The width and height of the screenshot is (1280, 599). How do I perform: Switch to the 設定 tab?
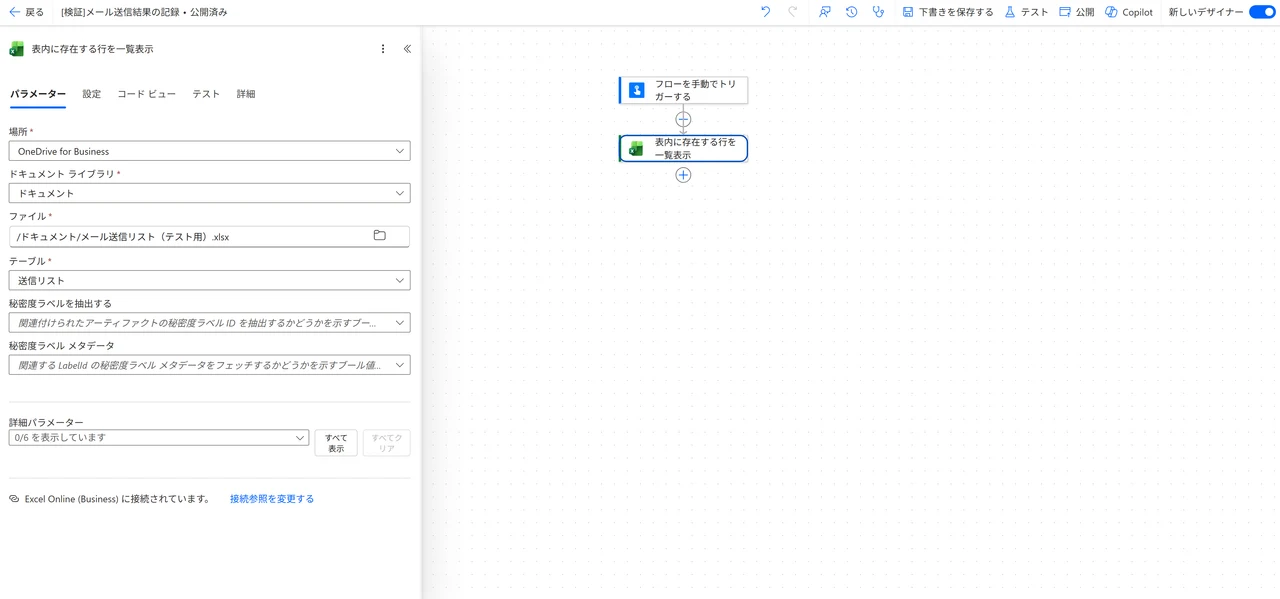[92, 94]
